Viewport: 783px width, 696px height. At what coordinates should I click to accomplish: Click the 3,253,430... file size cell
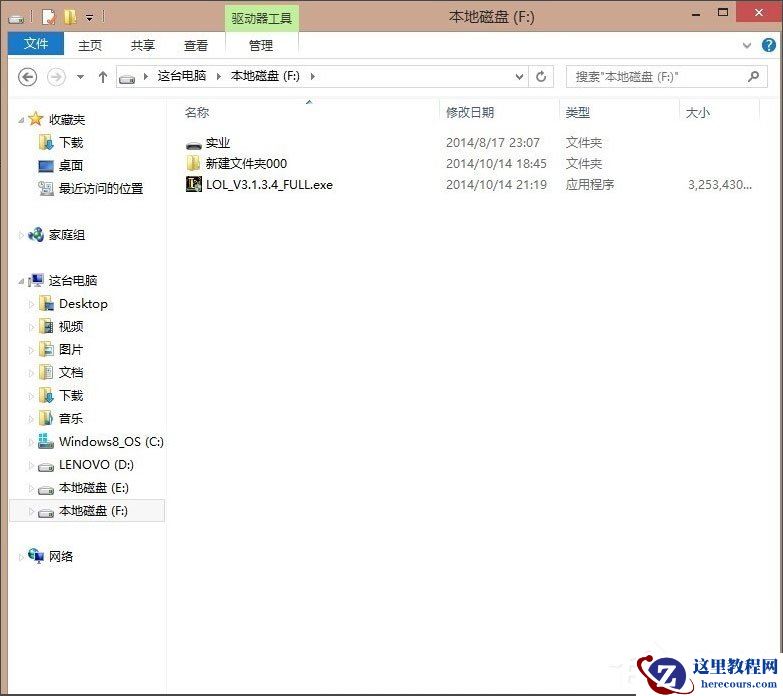click(x=720, y=185)
